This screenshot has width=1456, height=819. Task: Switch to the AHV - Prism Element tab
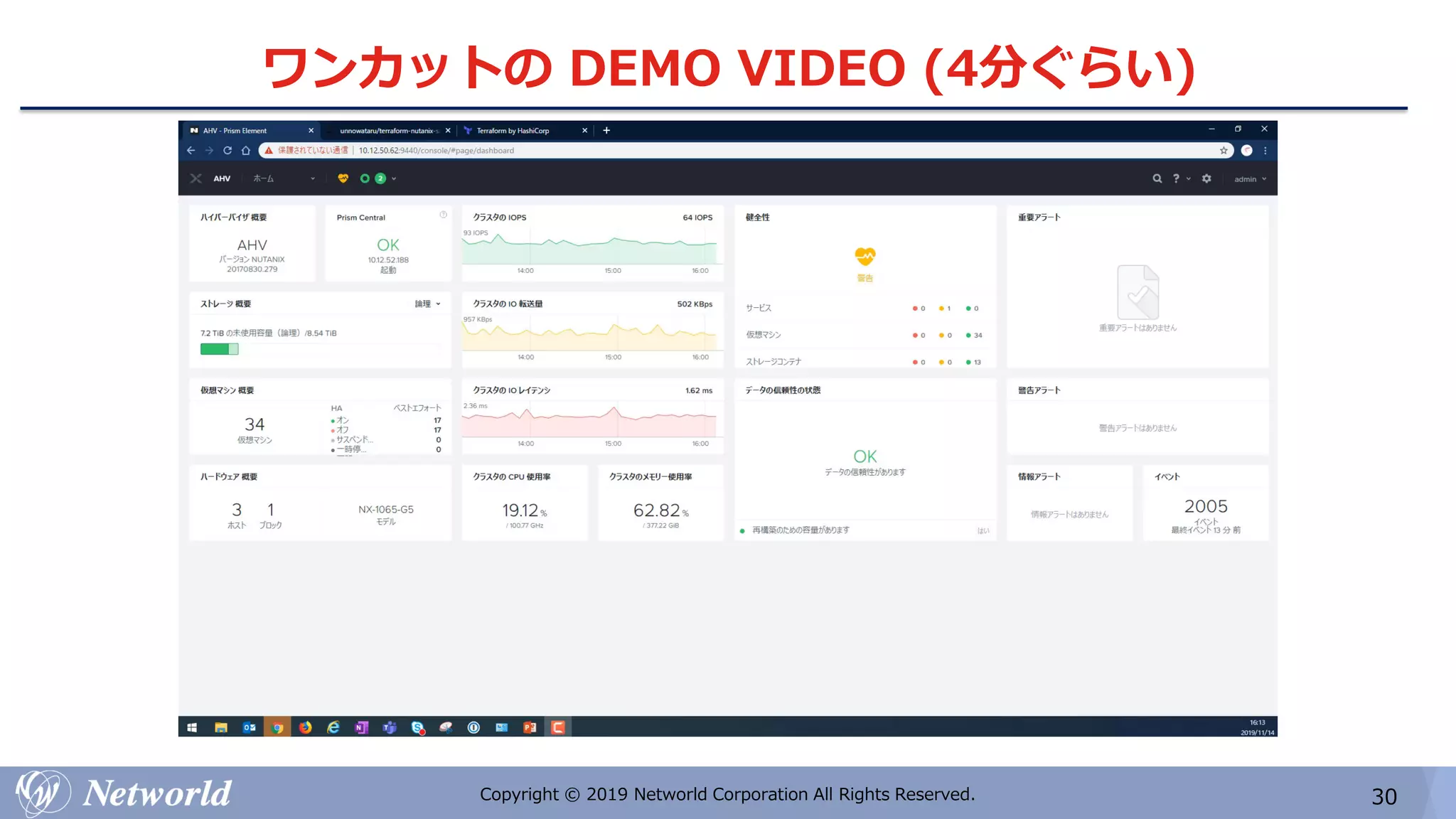click(249, 131)
